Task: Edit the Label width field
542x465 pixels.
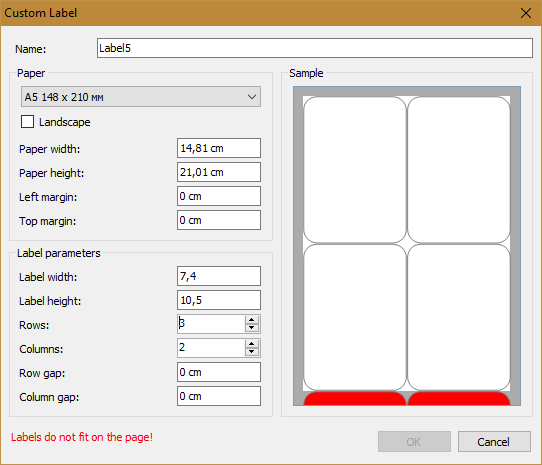Action: point(219,276)
